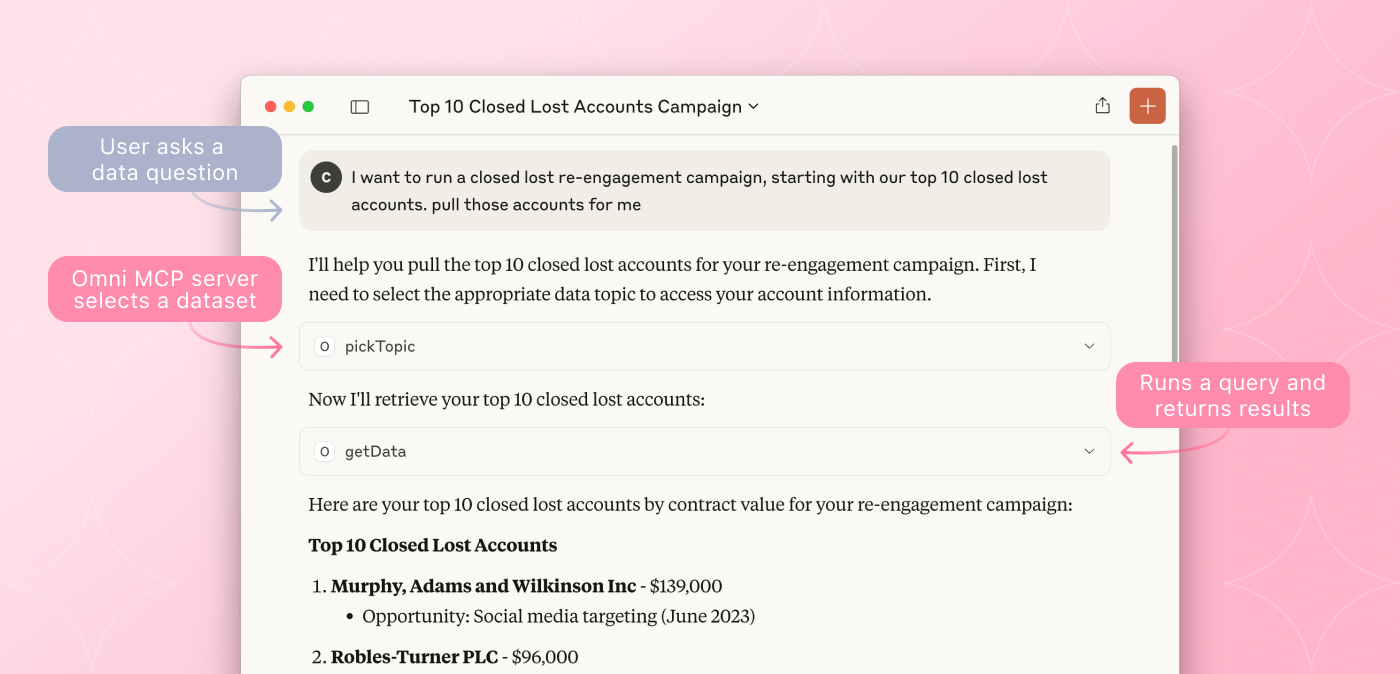Image resolution: width=1400 pixels, height=674 pixels.
Task: Click the getData tool call row
Action: pos(704,451)
